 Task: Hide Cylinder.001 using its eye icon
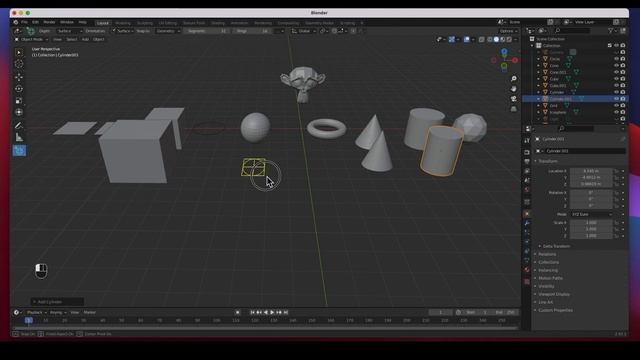point(616,99)
